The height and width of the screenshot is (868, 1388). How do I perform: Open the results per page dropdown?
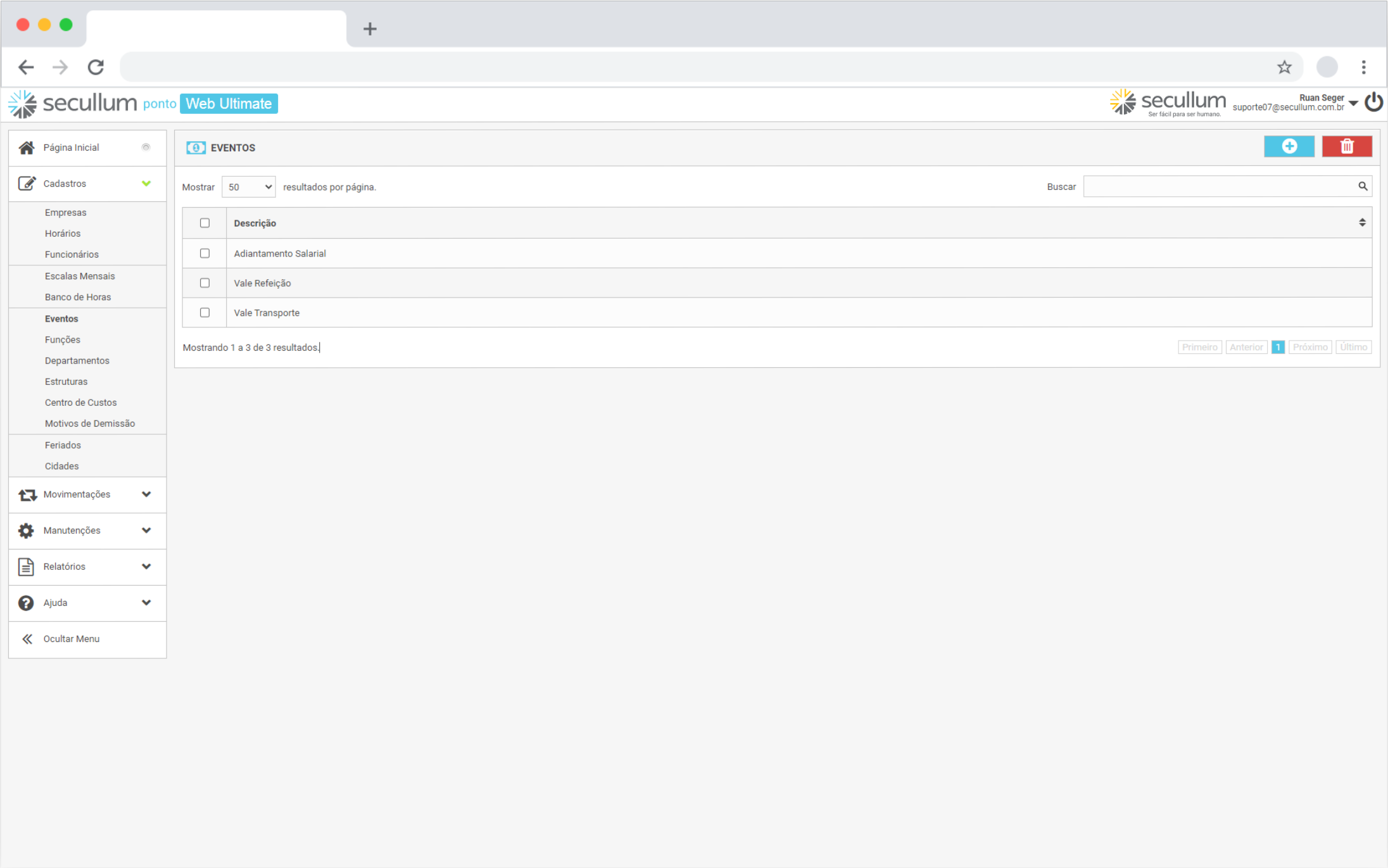(x=249, y=187)
